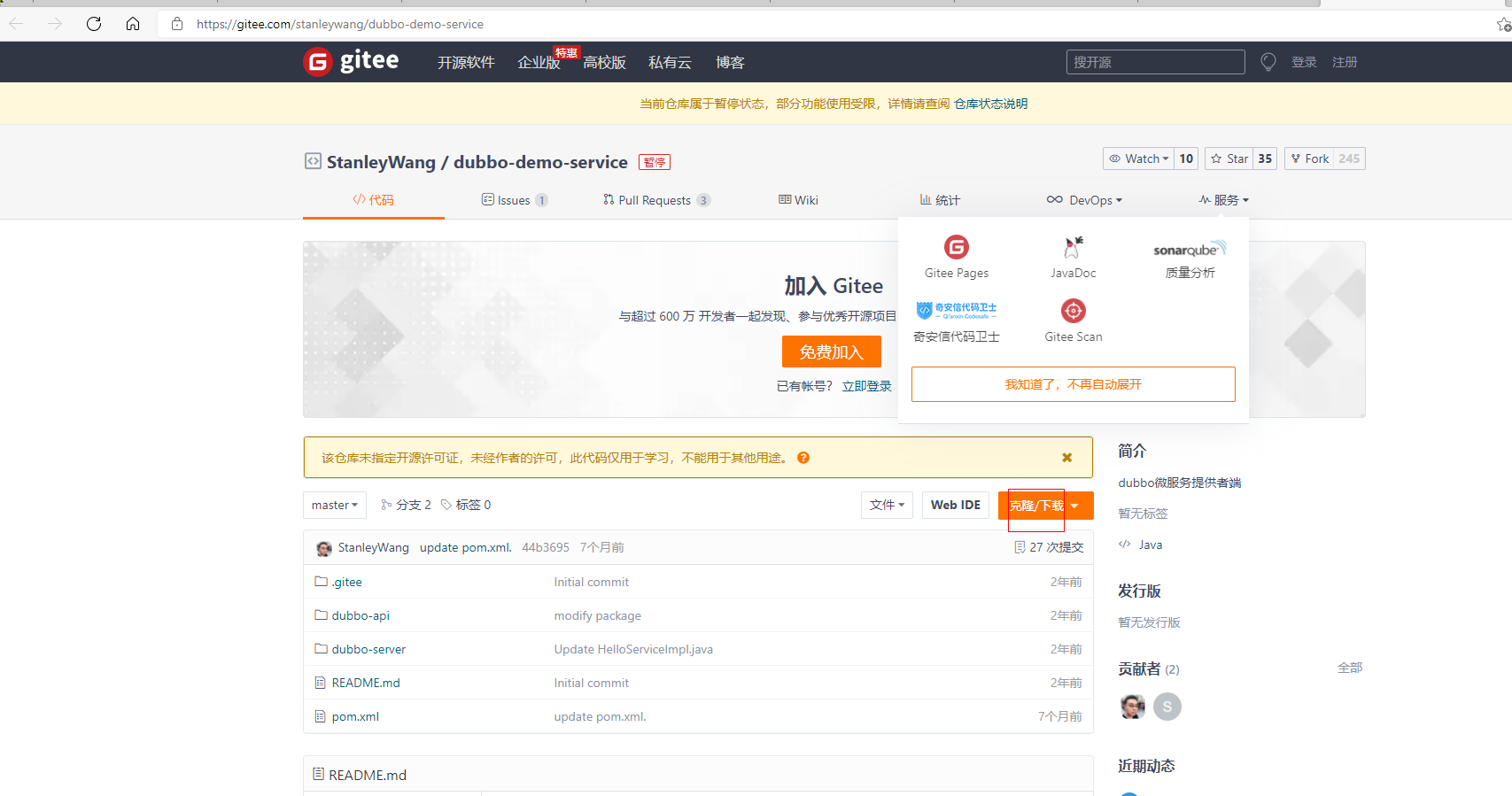Screen dimensions: 1512x796
Task: Click the Gitee logo in header
Action: point(351,62)
